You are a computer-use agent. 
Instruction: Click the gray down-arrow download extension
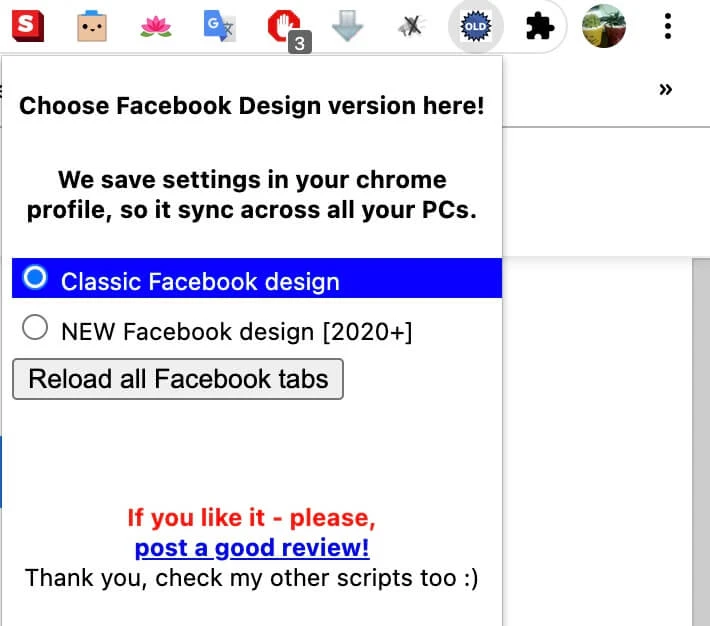347,27
